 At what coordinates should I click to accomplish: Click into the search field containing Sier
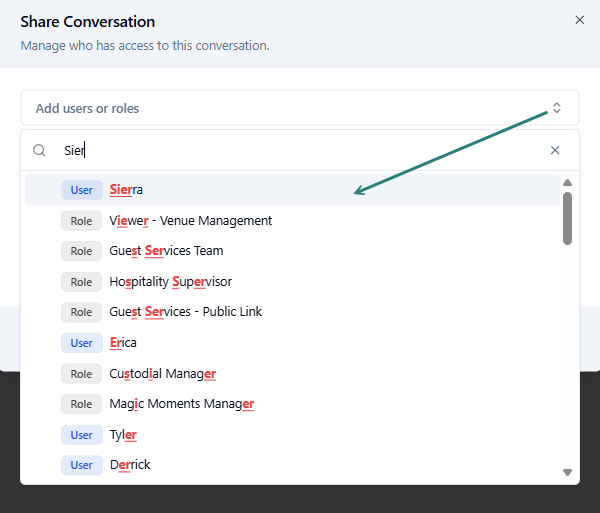pos(300,150)
